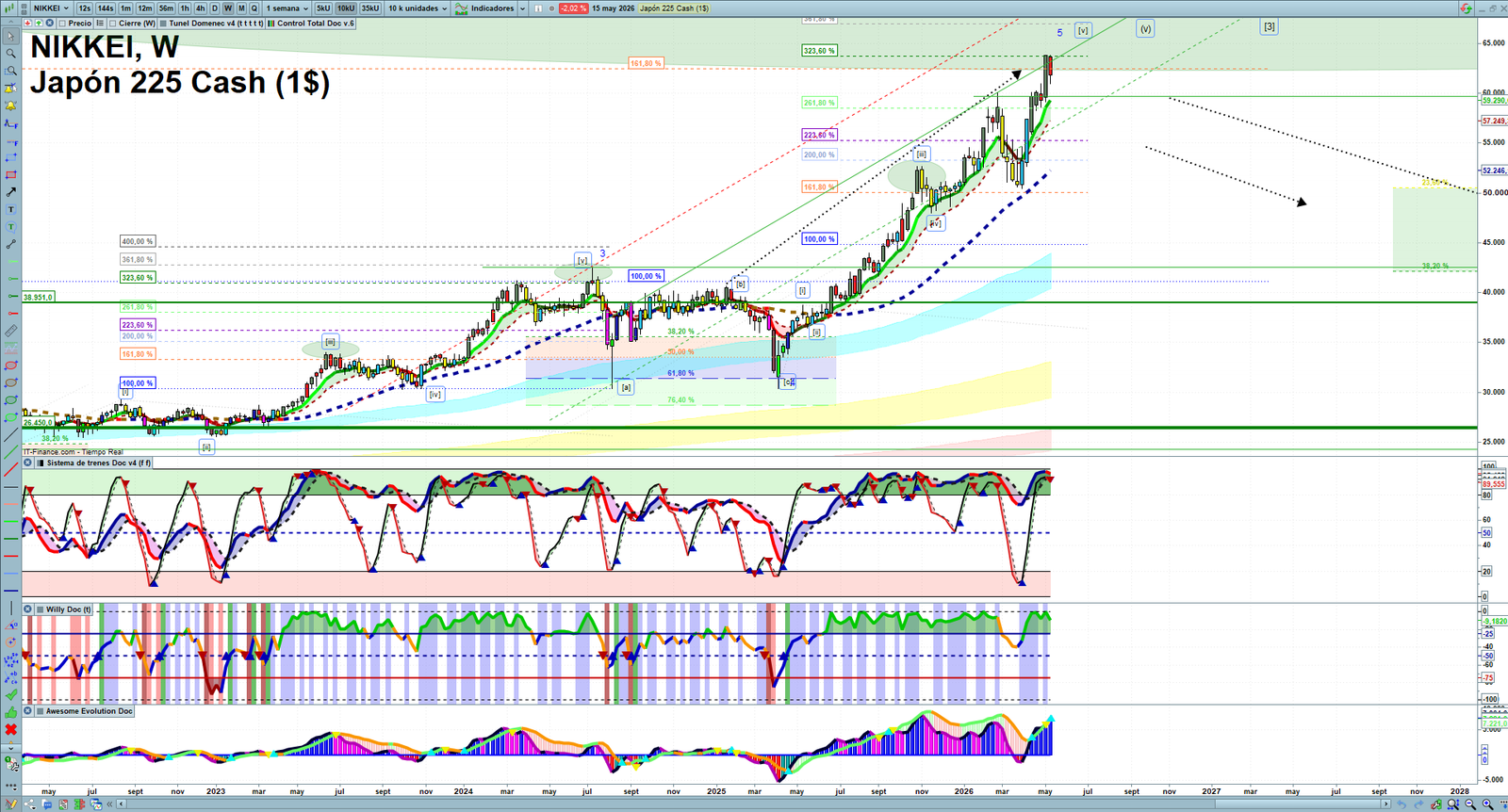
Task: Choose the 12m timeframe button
Action: [x=145, y=8]
